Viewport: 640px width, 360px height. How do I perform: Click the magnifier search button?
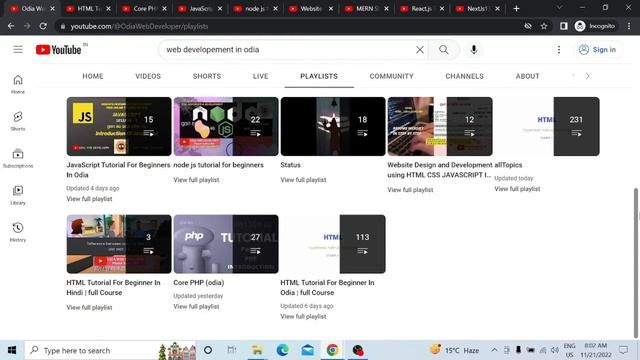(x=444, y=50)
